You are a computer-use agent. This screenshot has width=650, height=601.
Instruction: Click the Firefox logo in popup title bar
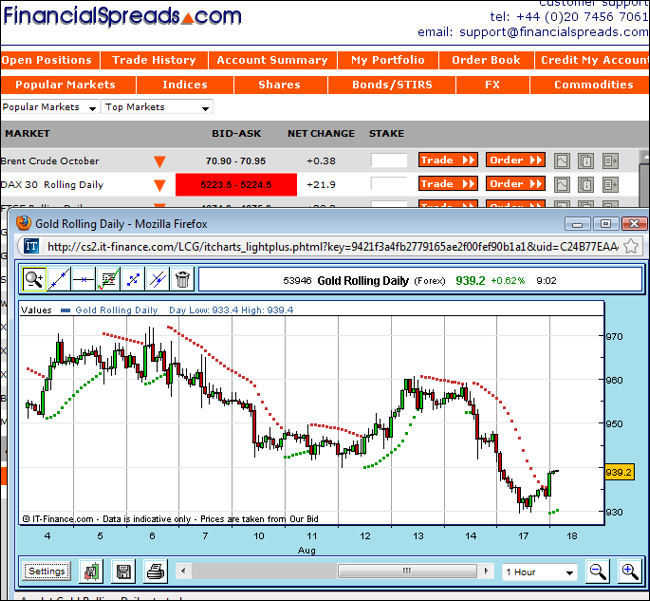(24, 223)
